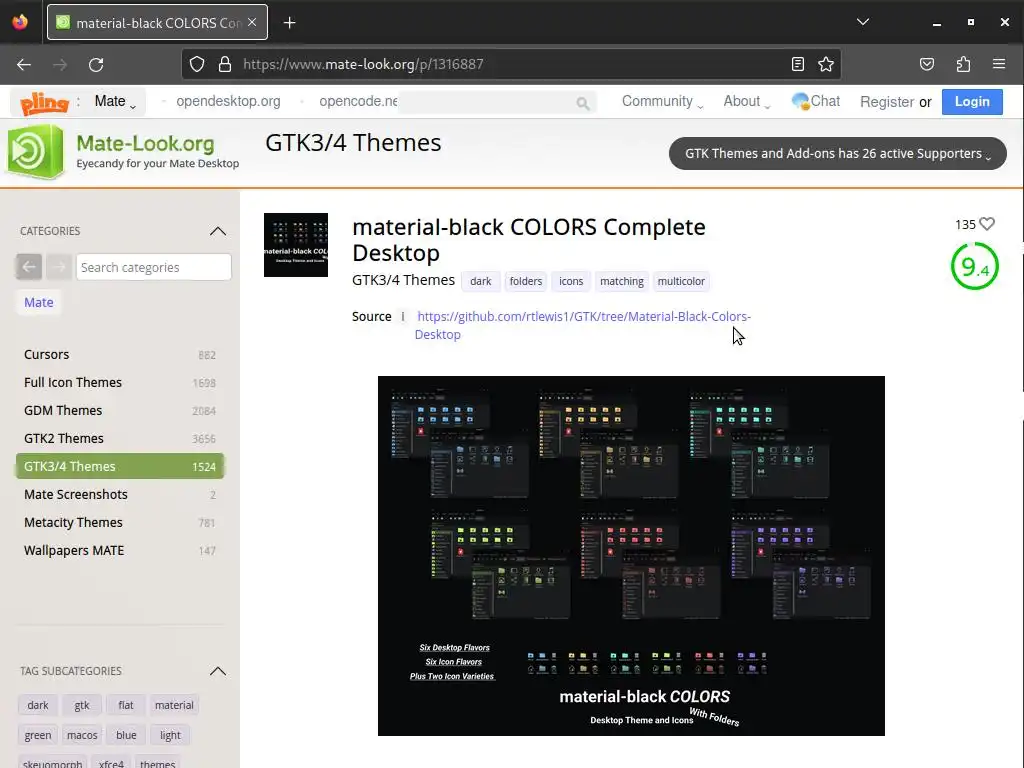Image resolution: width=1024 pixels, height=768 pixels.
Task: Select the Mate category chip
Action: 39,302
